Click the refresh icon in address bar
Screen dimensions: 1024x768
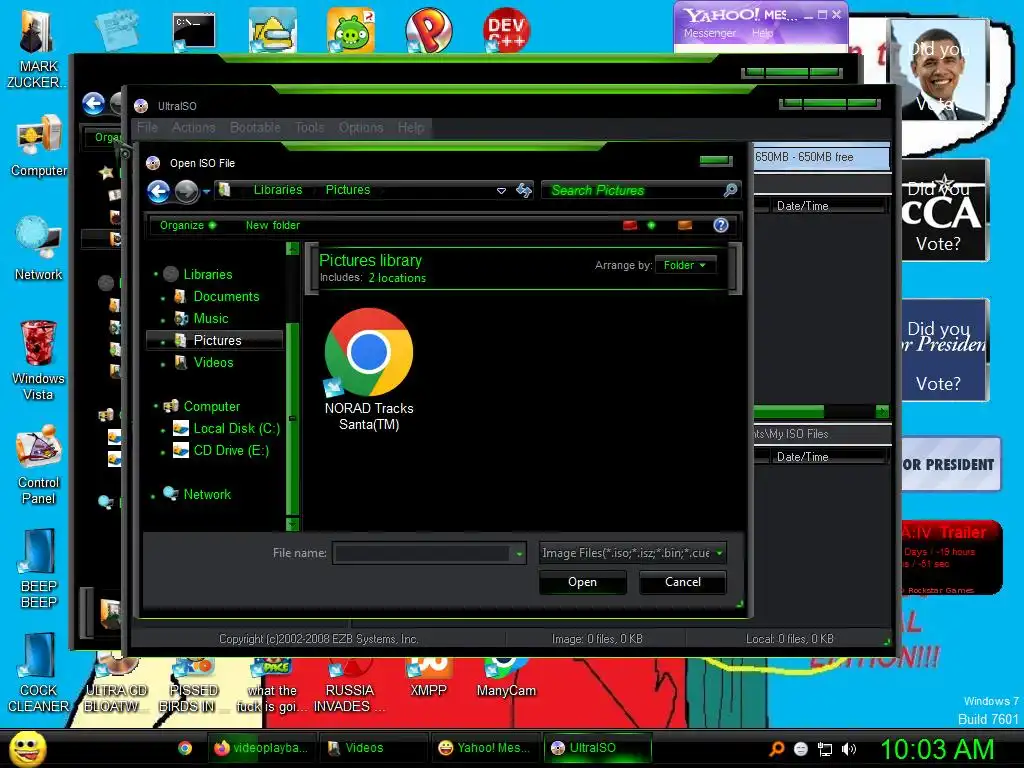coord(524,191)
